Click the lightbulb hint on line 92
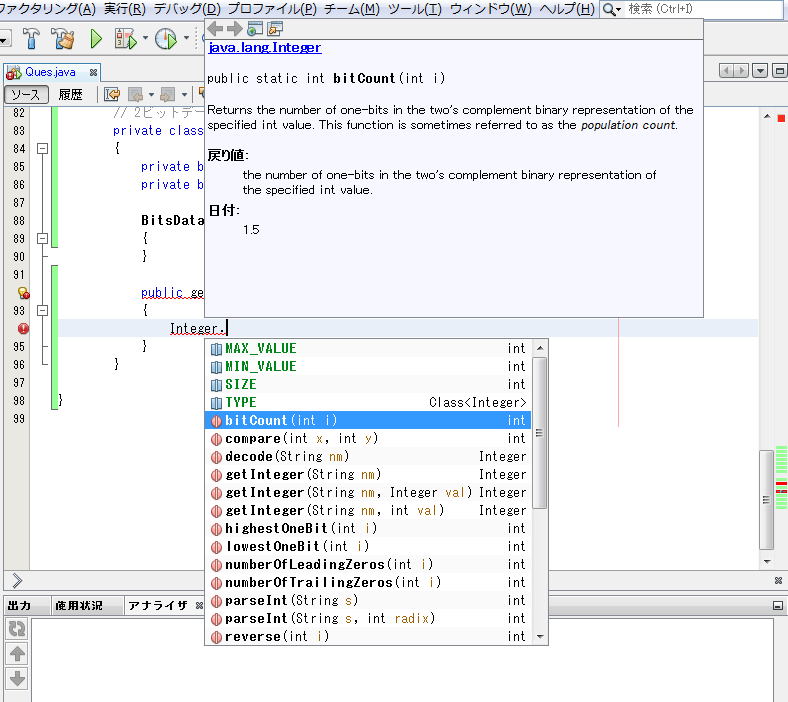The image size is (788, 702). click(x=24, y=292)
